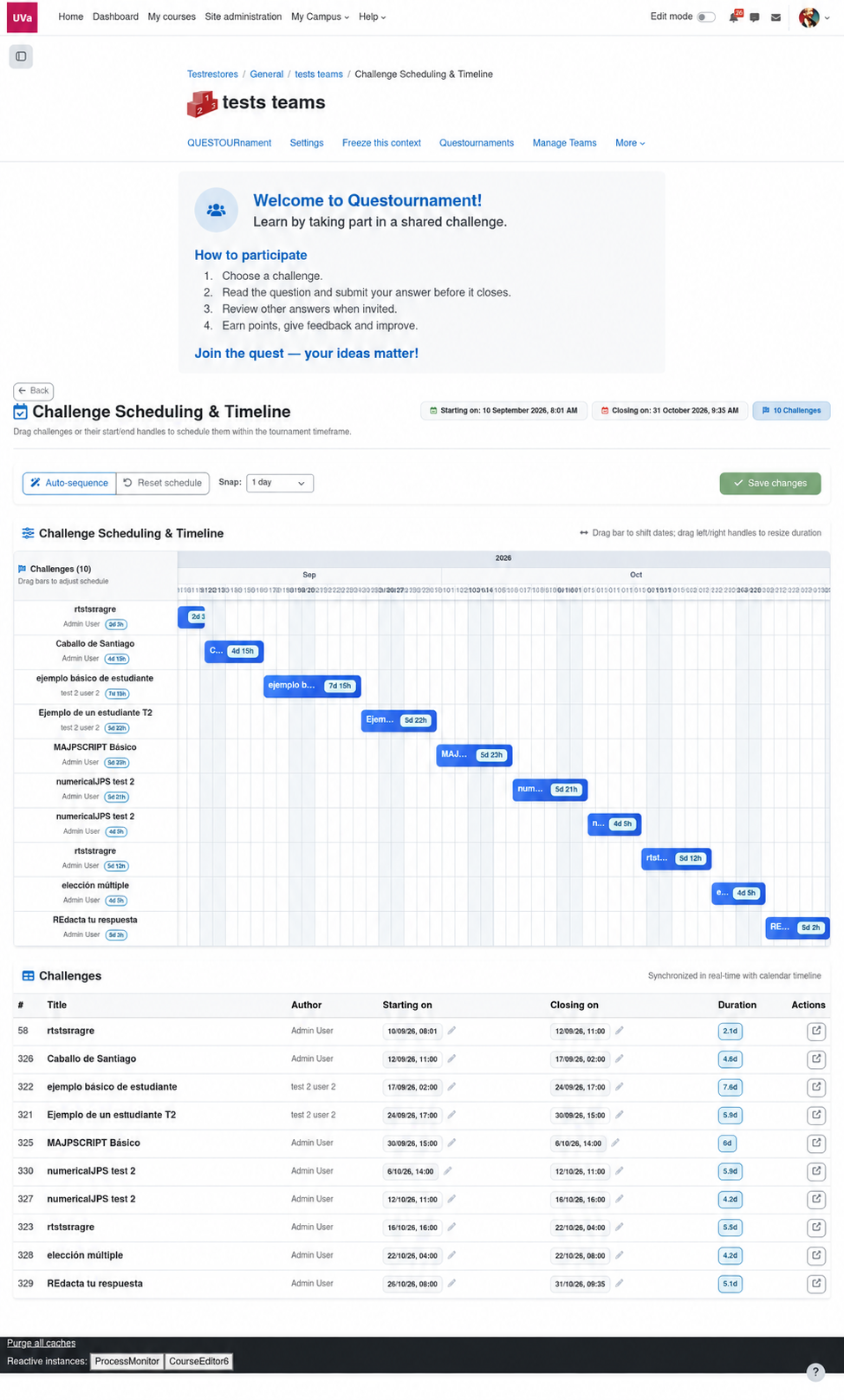The image size is (844, 1400).
Task: Click the Reset schedule button
Action: coord(163,483)
